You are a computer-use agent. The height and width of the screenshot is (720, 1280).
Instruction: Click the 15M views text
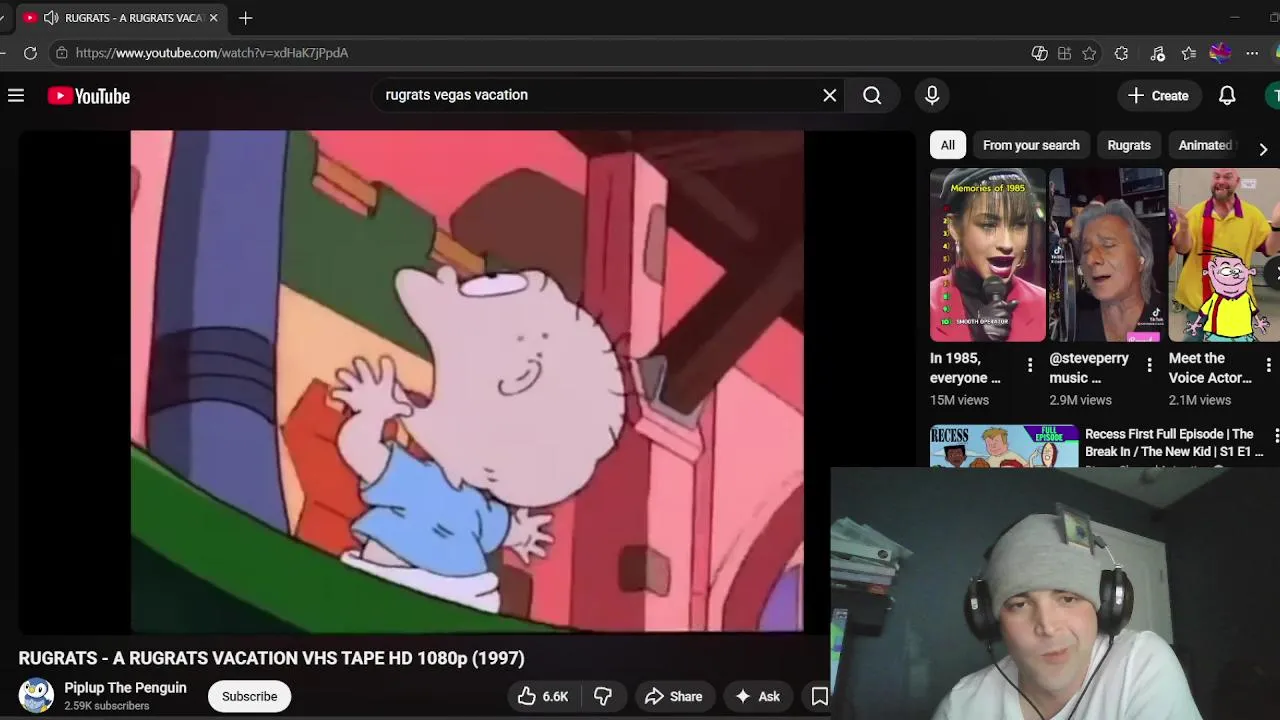959,400
